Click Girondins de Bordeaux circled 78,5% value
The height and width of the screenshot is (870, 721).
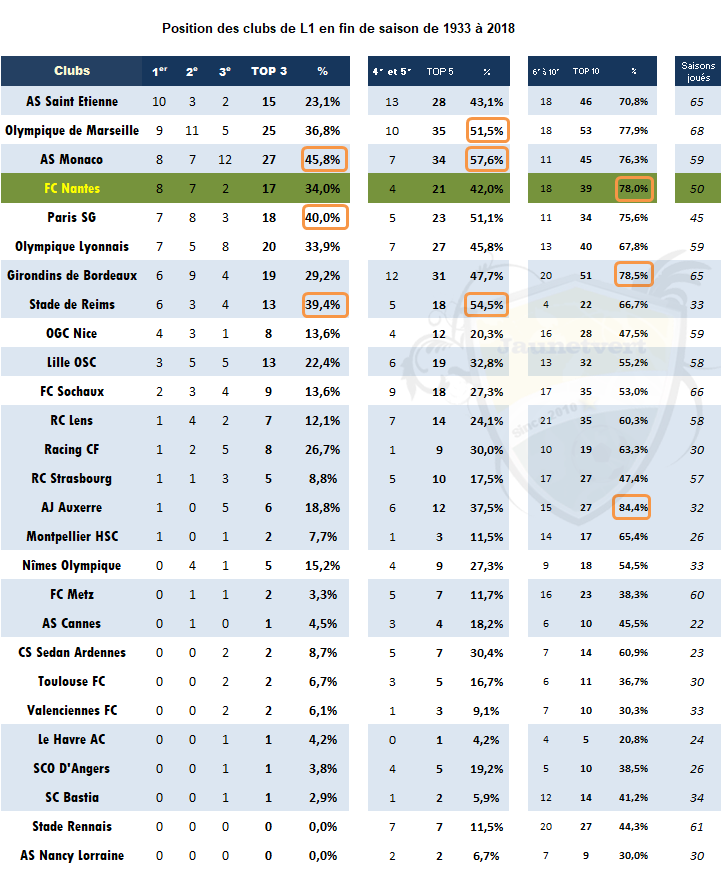[633, 275]
